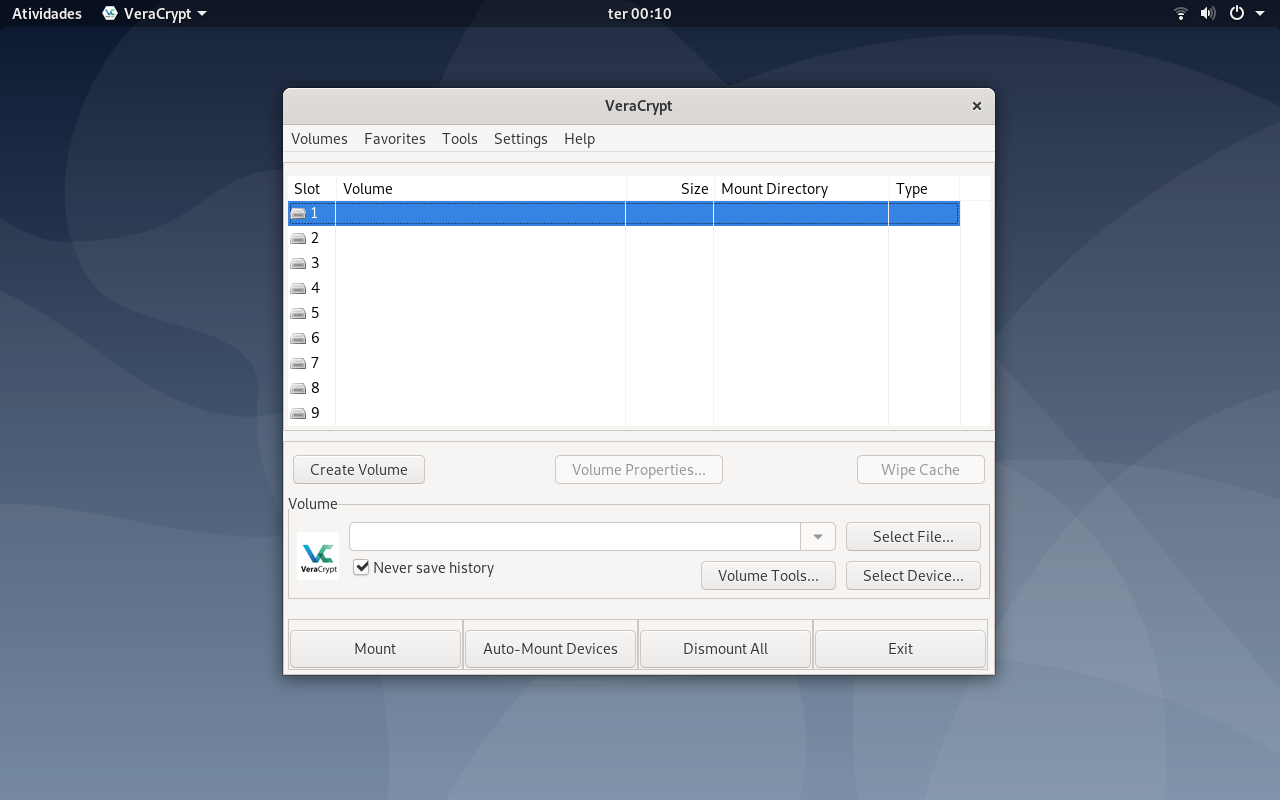Select drive slot 8 icon

pyautogui.click(x=298, y=388)
